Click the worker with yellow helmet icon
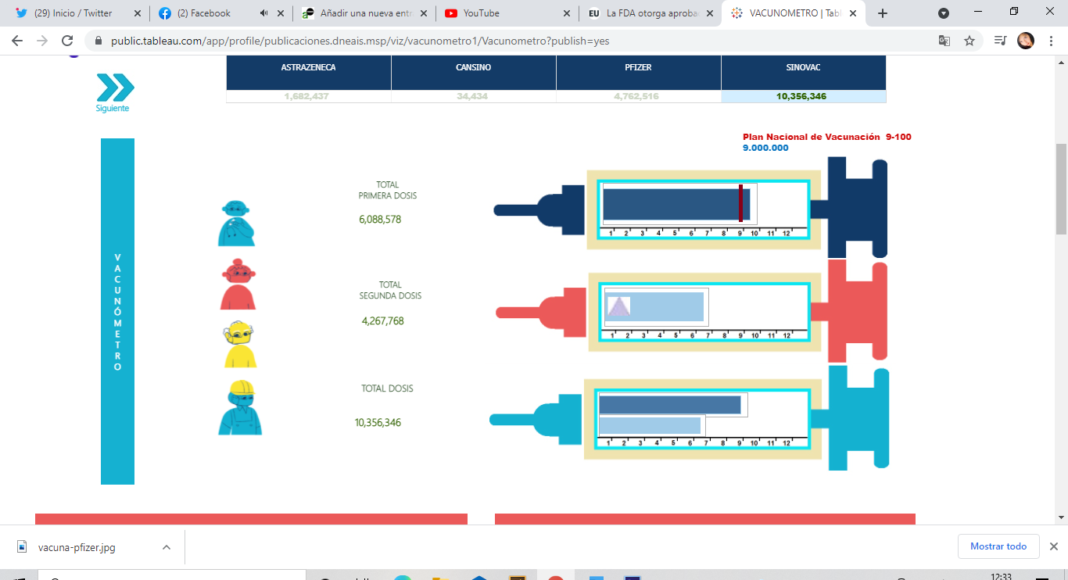Screen dimensions: 1068x580 [x=240, y=407]
